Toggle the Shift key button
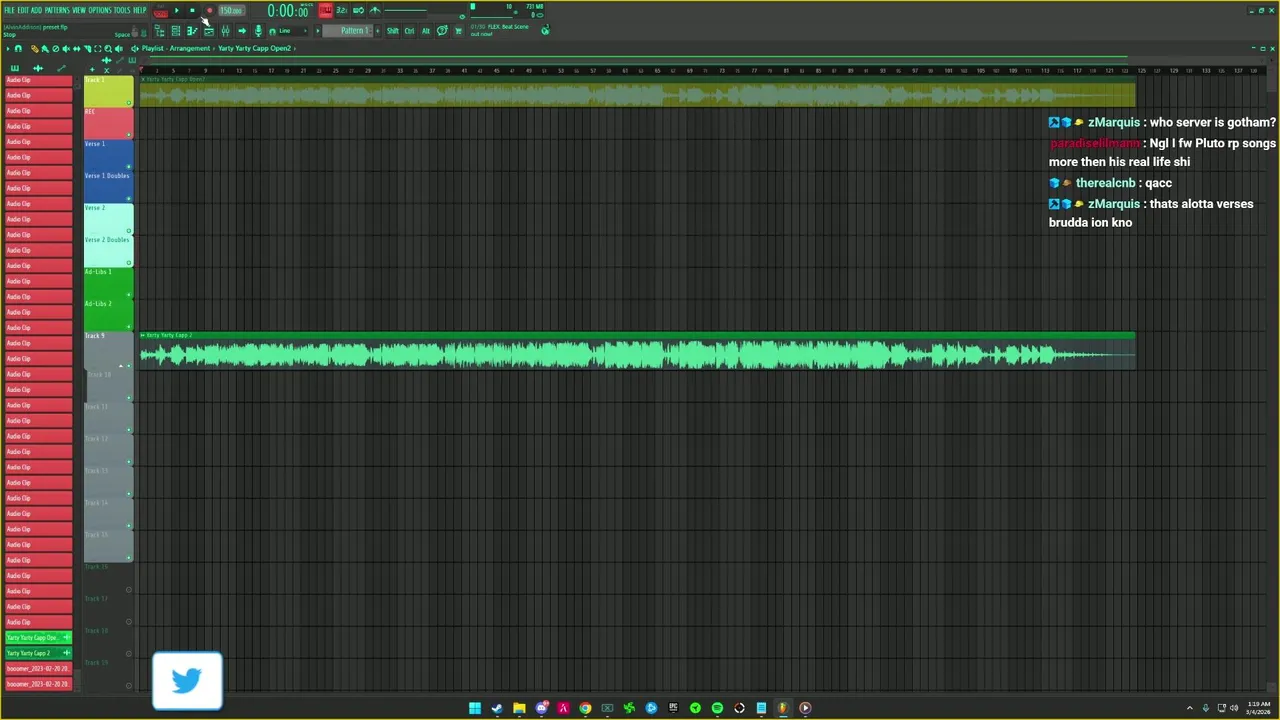The image size is (1280, 720). [393, 31]
